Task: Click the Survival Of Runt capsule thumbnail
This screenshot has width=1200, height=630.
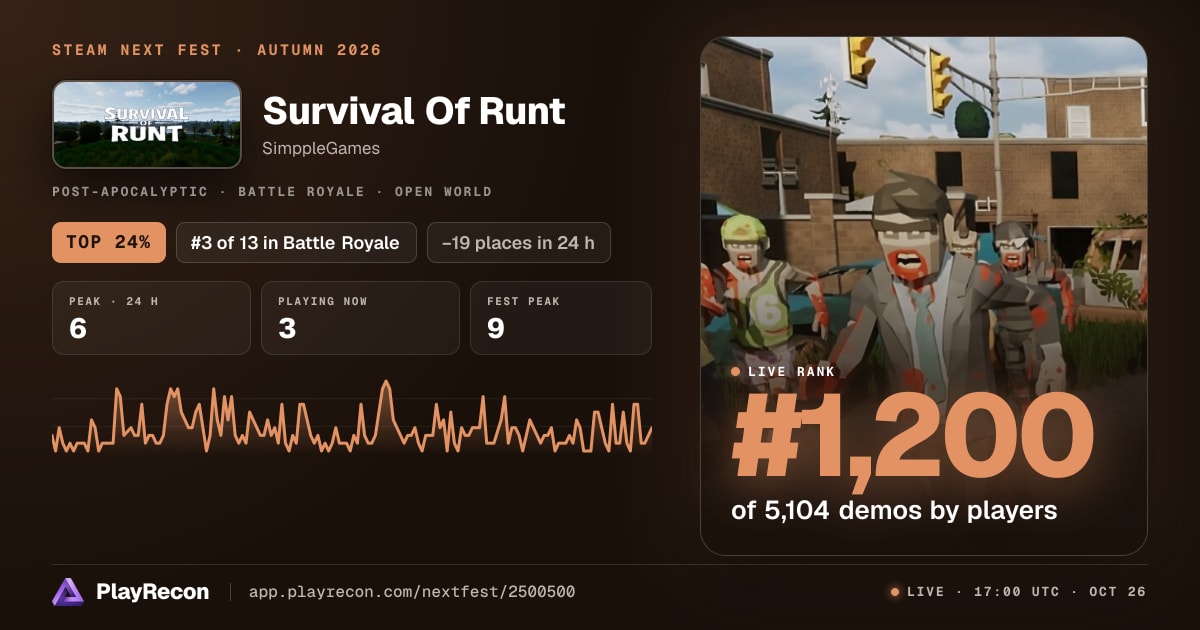Action: [x=147, y=124]
